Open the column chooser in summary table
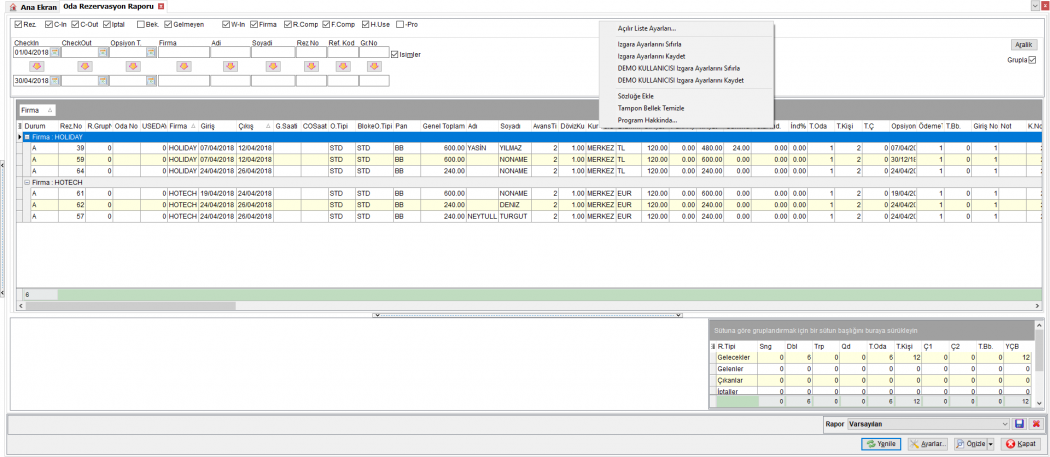Image resolution: width=1050 pixels, height=457 pixels. click(x=712, y=346)
